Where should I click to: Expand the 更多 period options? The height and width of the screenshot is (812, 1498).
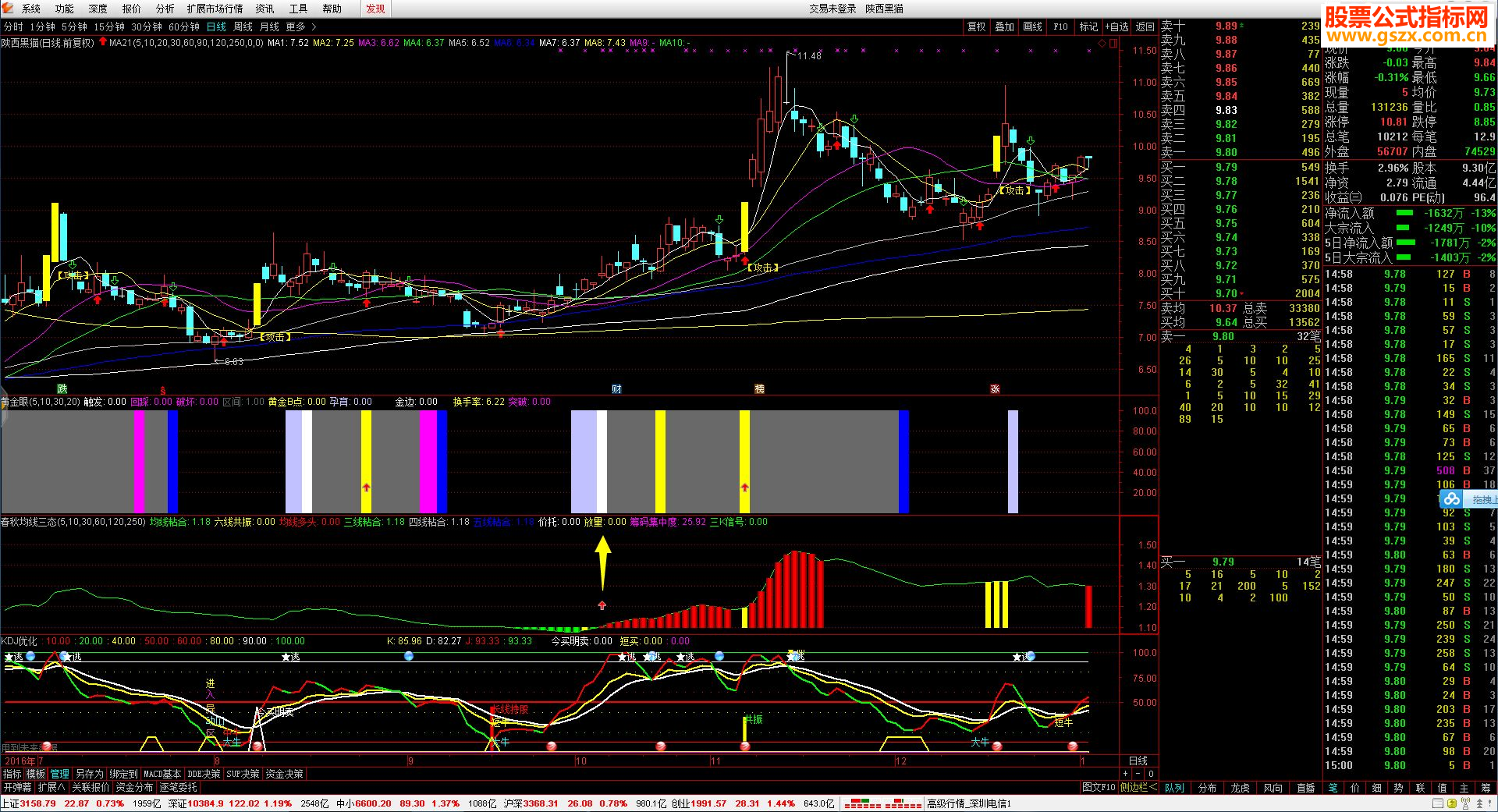[x=300, y=27]
